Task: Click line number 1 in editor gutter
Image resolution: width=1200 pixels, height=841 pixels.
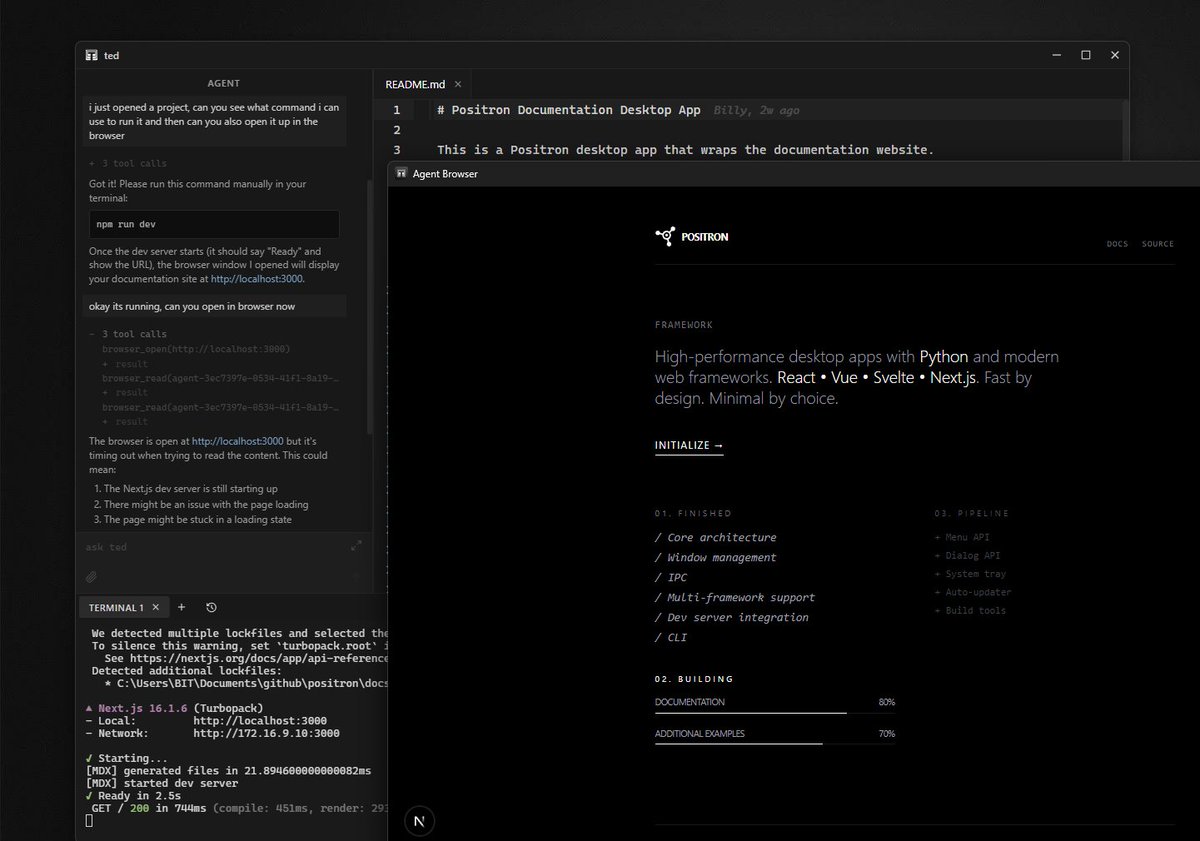Action: point(396,110)
